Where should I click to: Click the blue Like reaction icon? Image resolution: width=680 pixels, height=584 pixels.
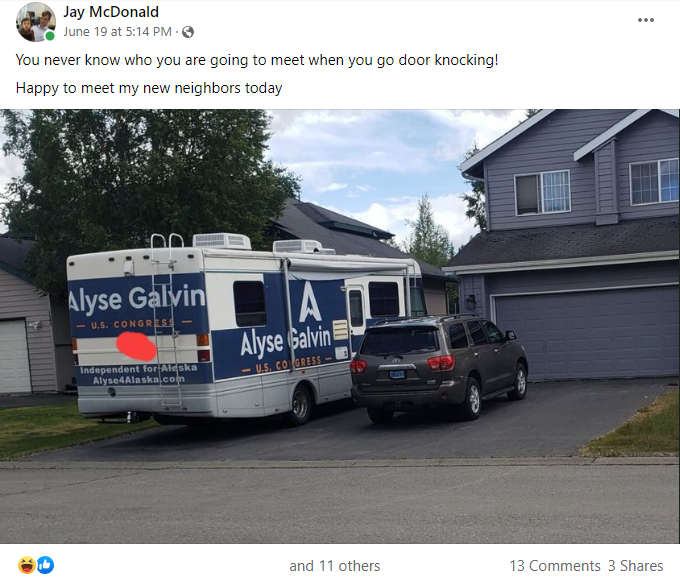46,565
